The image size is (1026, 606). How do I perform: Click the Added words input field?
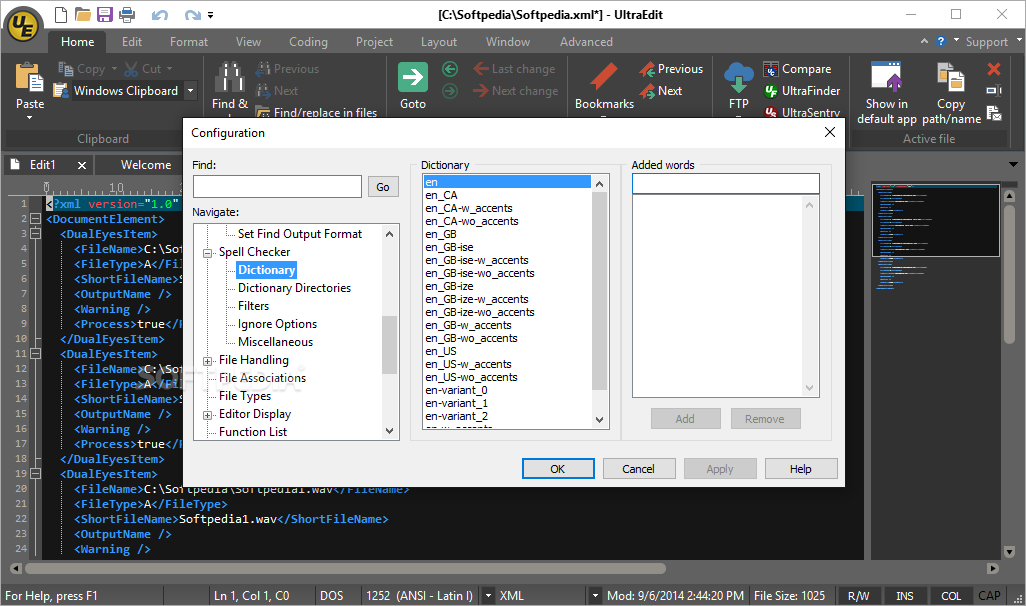pos(726,183)
